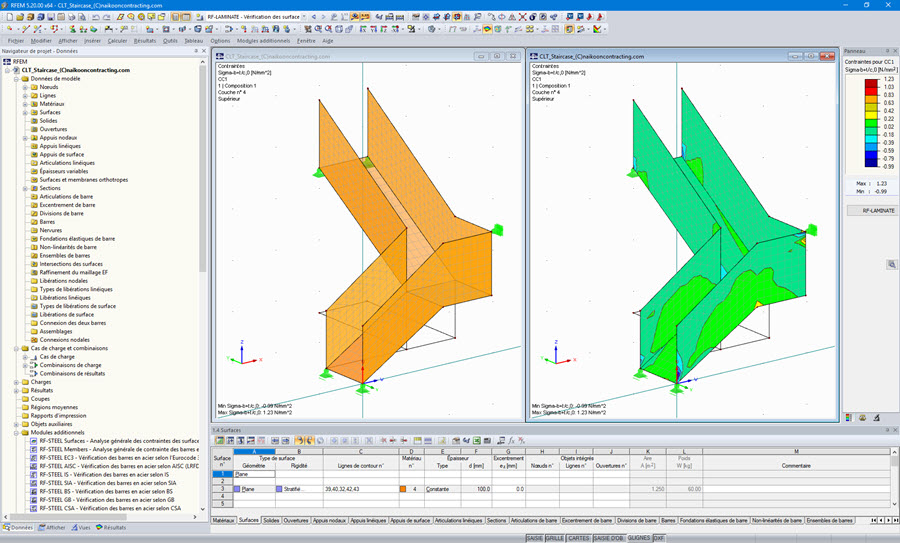The image size is (900, 543).
Task: Collapse the Modules additionnels tree node
Action: click(x=16, y=433)
